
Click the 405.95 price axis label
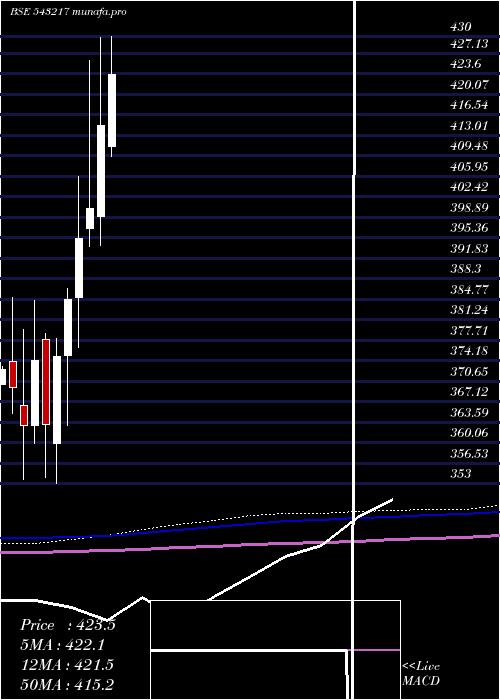pos(469,167)
